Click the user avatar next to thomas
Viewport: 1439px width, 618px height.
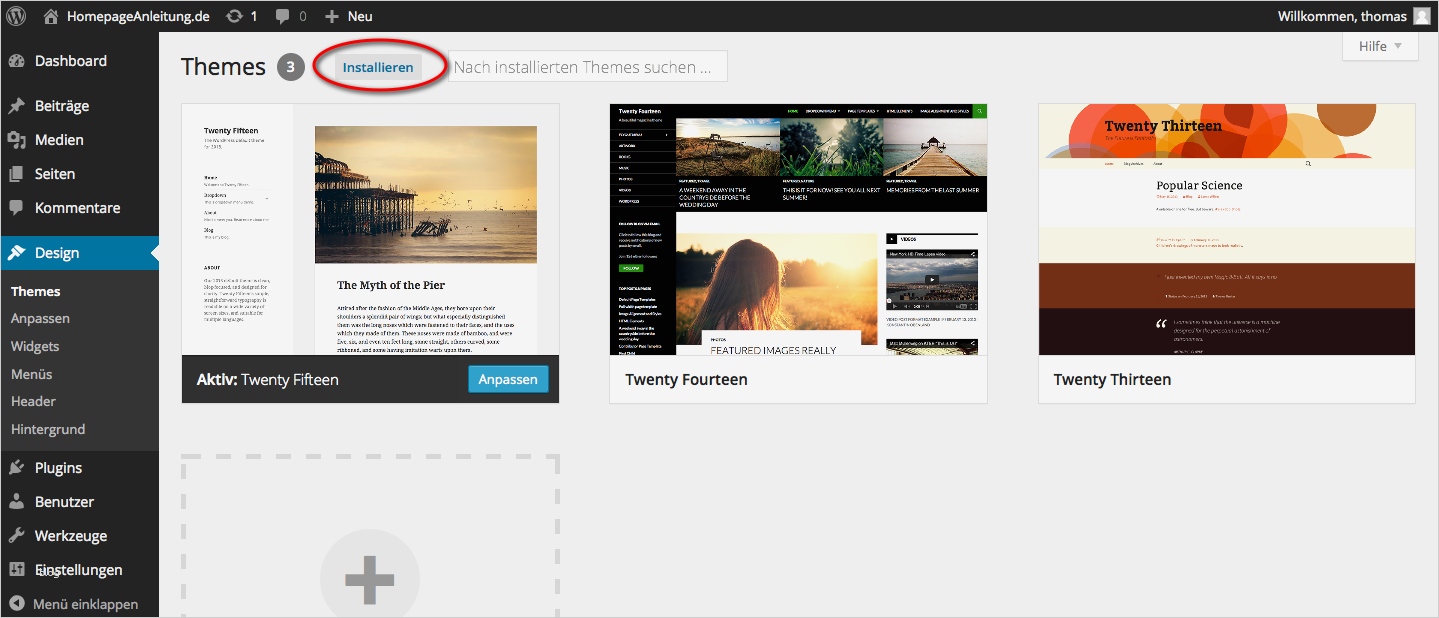(1422, 16)
